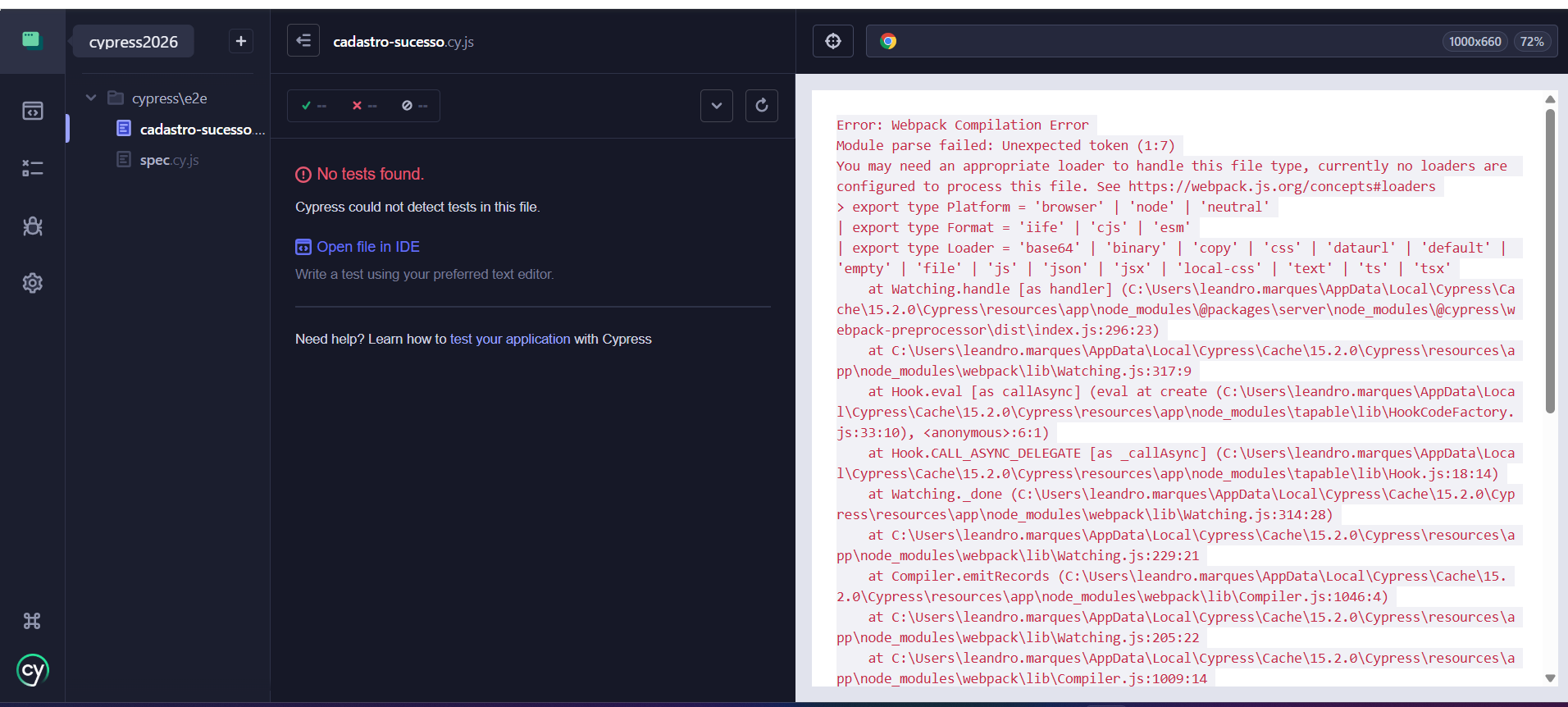
Task: Open the 1000x660 viewport size info
Action: (1474, 42)
